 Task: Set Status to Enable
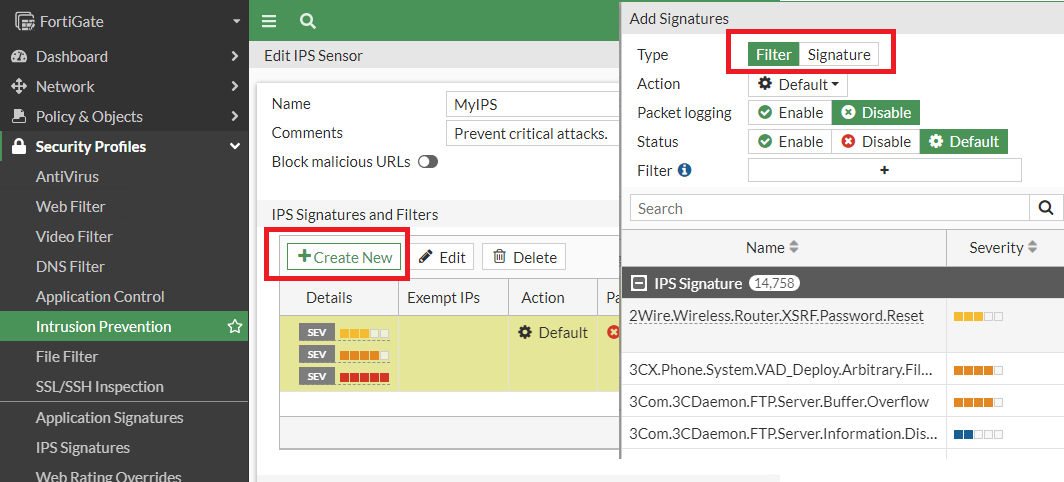click(x=791, y=141)
